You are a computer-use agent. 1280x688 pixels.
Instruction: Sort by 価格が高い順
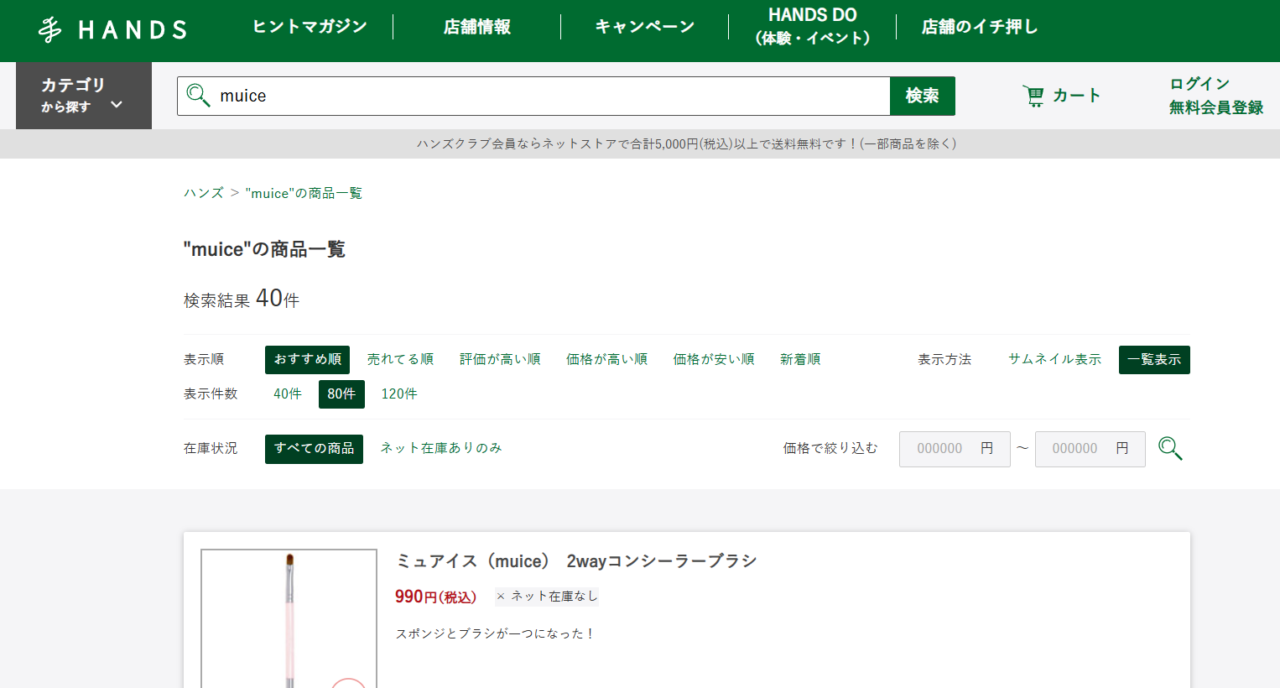(607, 360)
